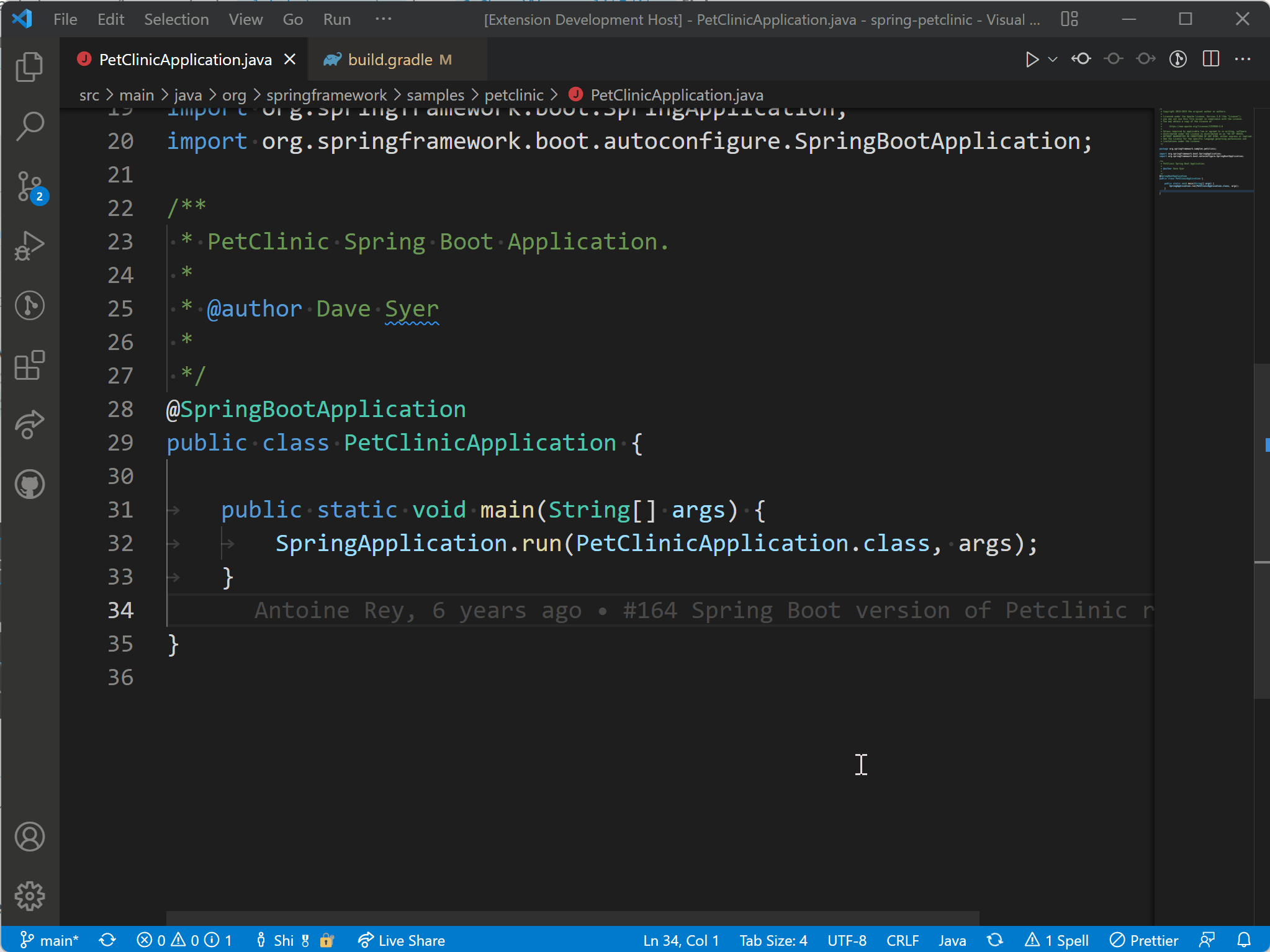The width and height of the screenshot is (1270, 952).
Task: Open Run and Debug view
Action: [x=29, y=246]
